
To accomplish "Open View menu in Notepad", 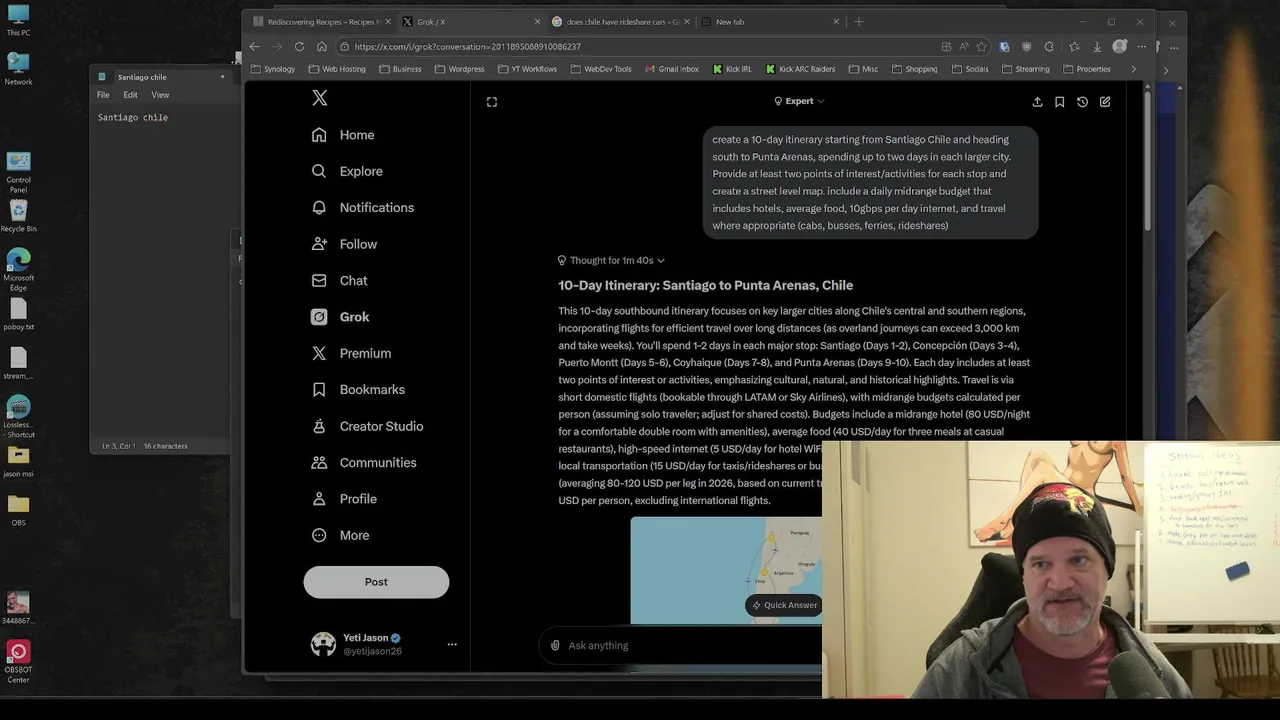I will coord(160,95).
